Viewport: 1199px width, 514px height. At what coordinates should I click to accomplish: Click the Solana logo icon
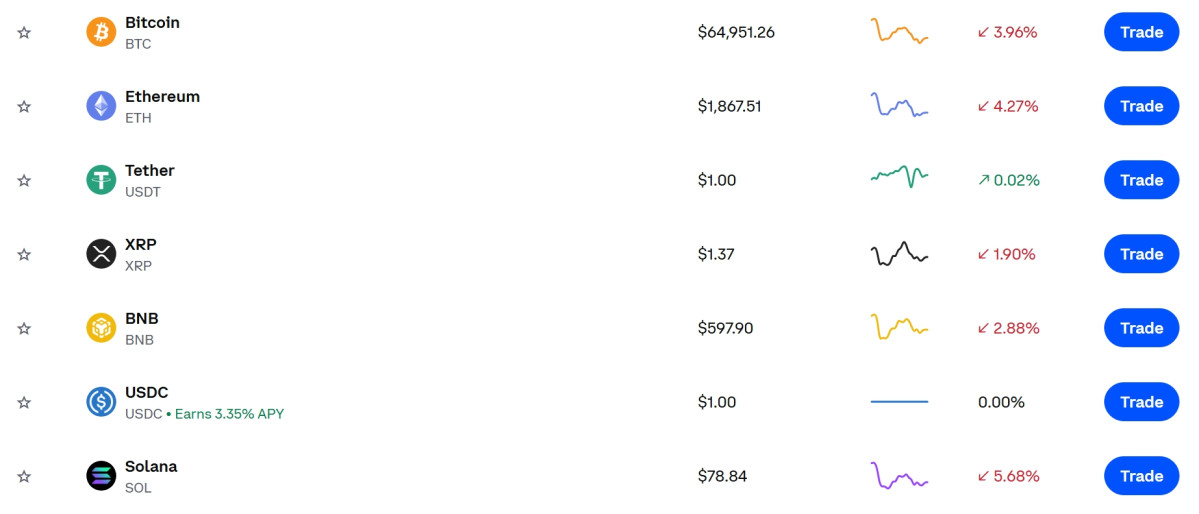(101, 476)
